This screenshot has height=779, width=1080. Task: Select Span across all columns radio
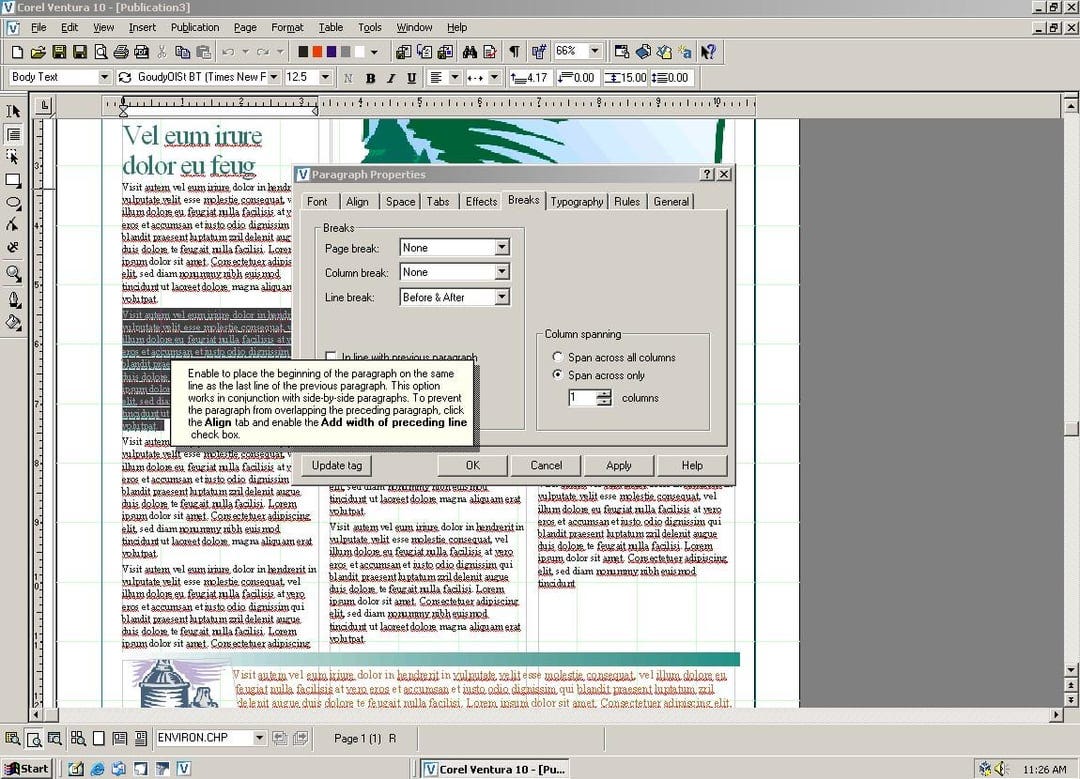point(558,357)
